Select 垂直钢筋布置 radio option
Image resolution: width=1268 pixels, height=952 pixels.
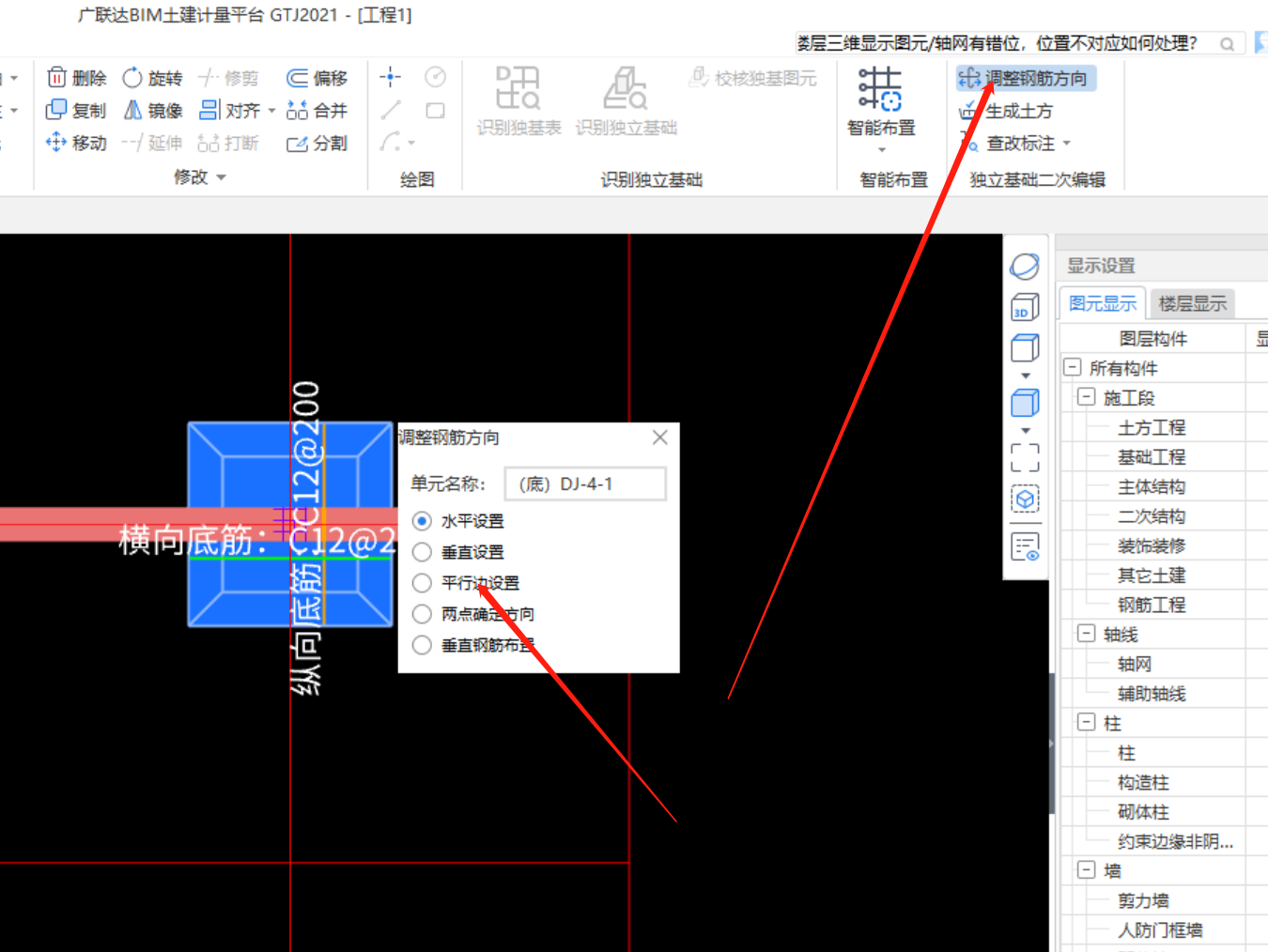423,645
